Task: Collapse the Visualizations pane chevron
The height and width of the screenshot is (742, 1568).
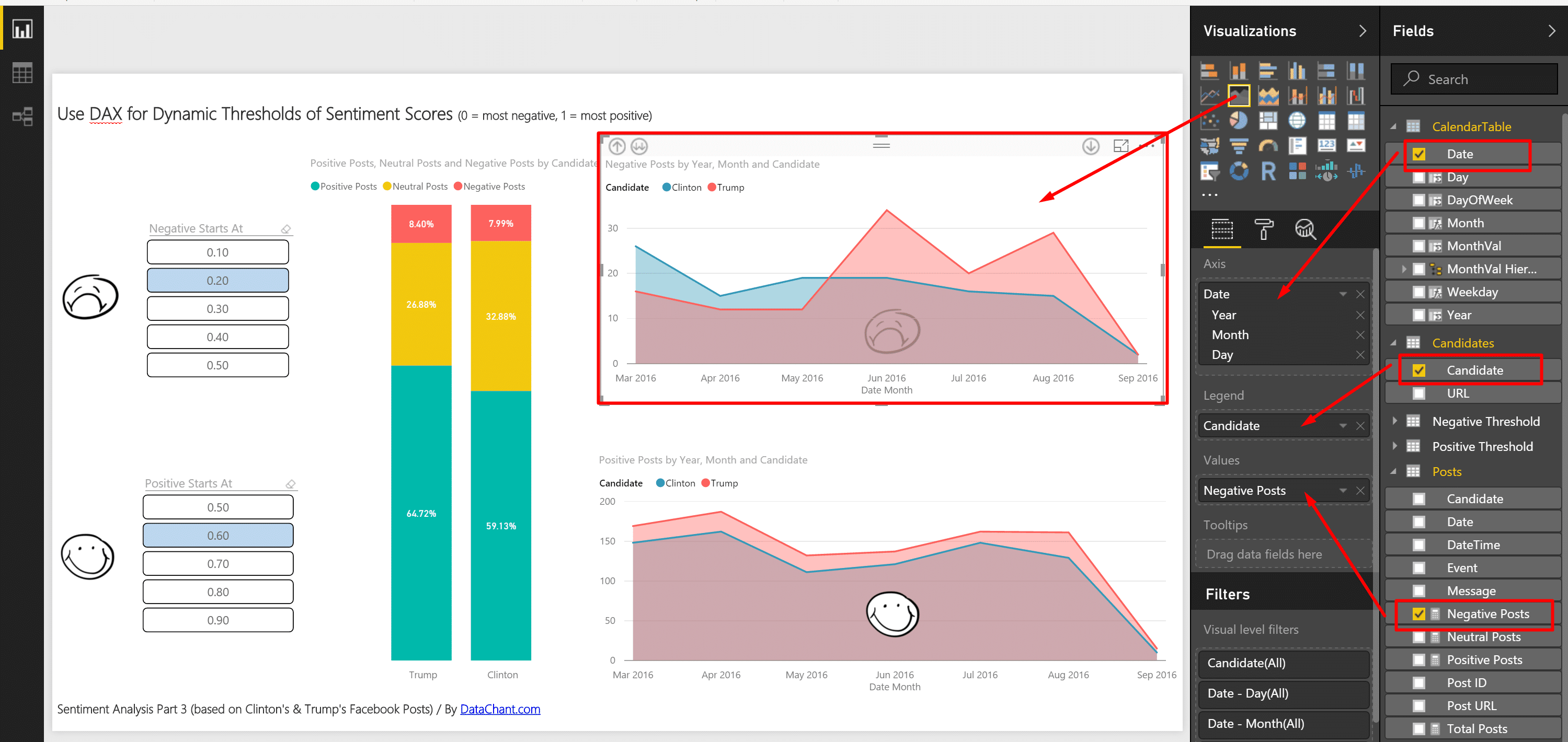Action: (1362, 31)
